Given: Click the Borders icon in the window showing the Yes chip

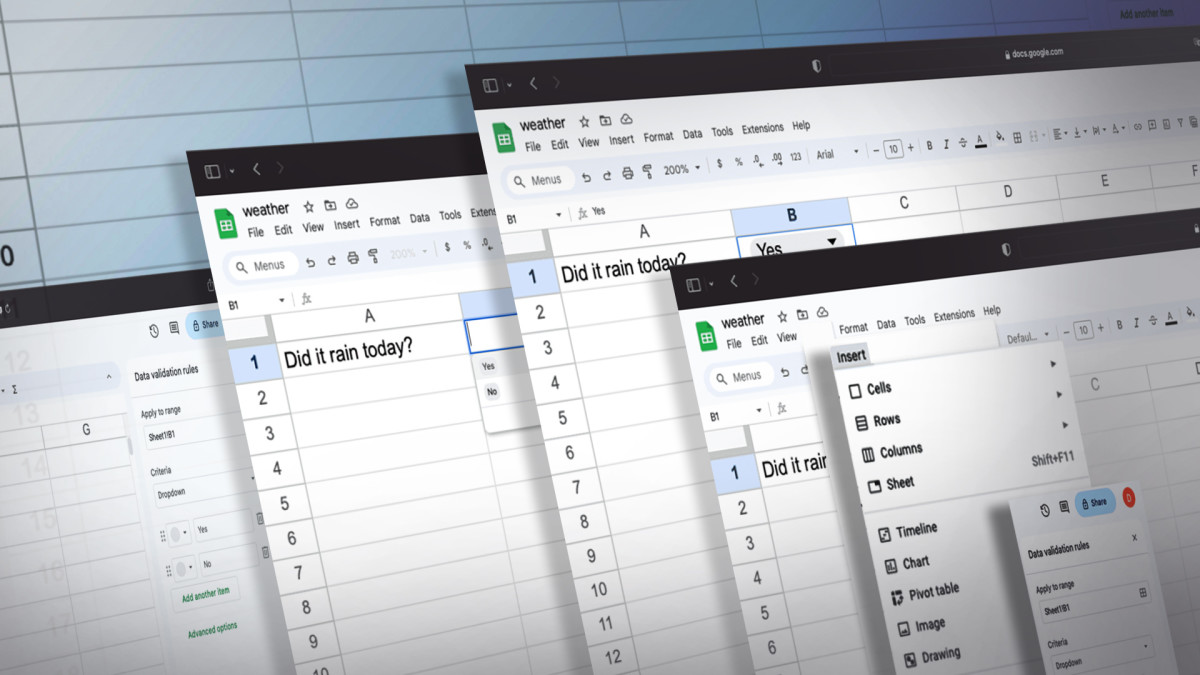Looking at the screenshot, I should click(1018, 137).
